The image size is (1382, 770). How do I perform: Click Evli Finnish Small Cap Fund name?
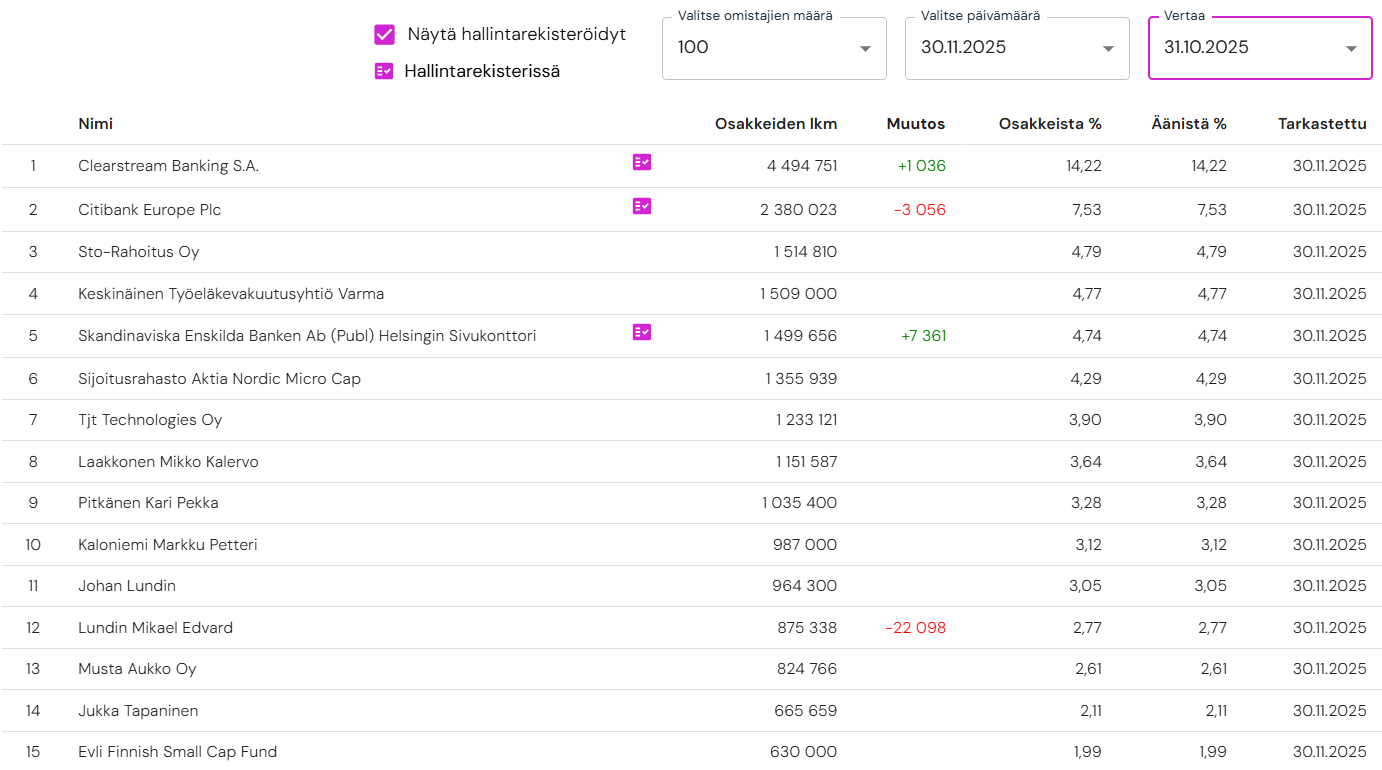[177, 752]
